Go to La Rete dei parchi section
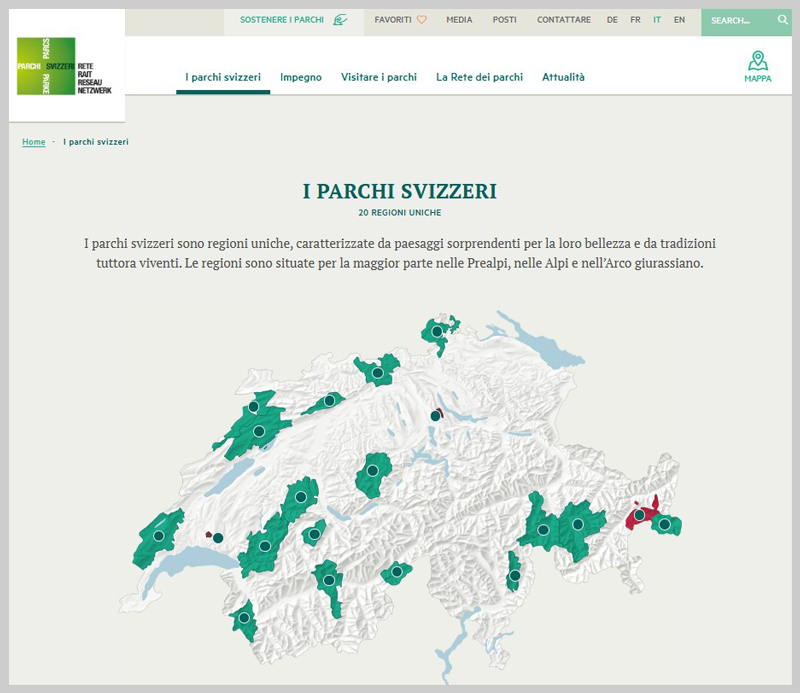Screen dimensions: 800x693 [x=479, y=77]
